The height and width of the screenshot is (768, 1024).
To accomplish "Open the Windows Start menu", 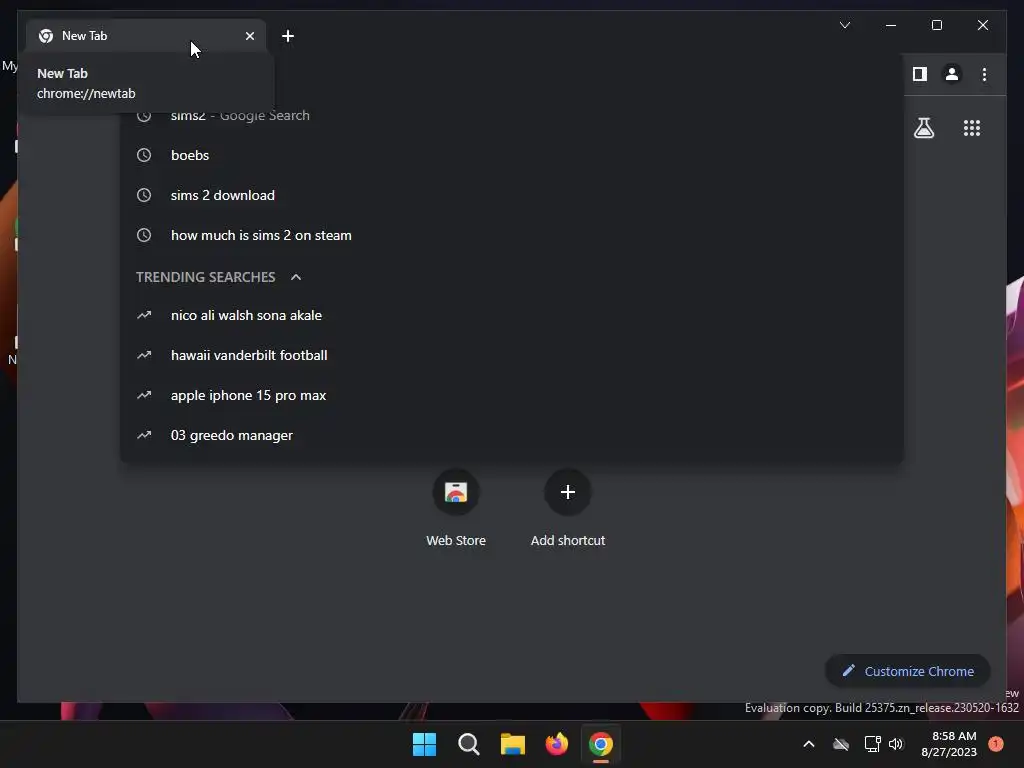I will coord(424,744).
